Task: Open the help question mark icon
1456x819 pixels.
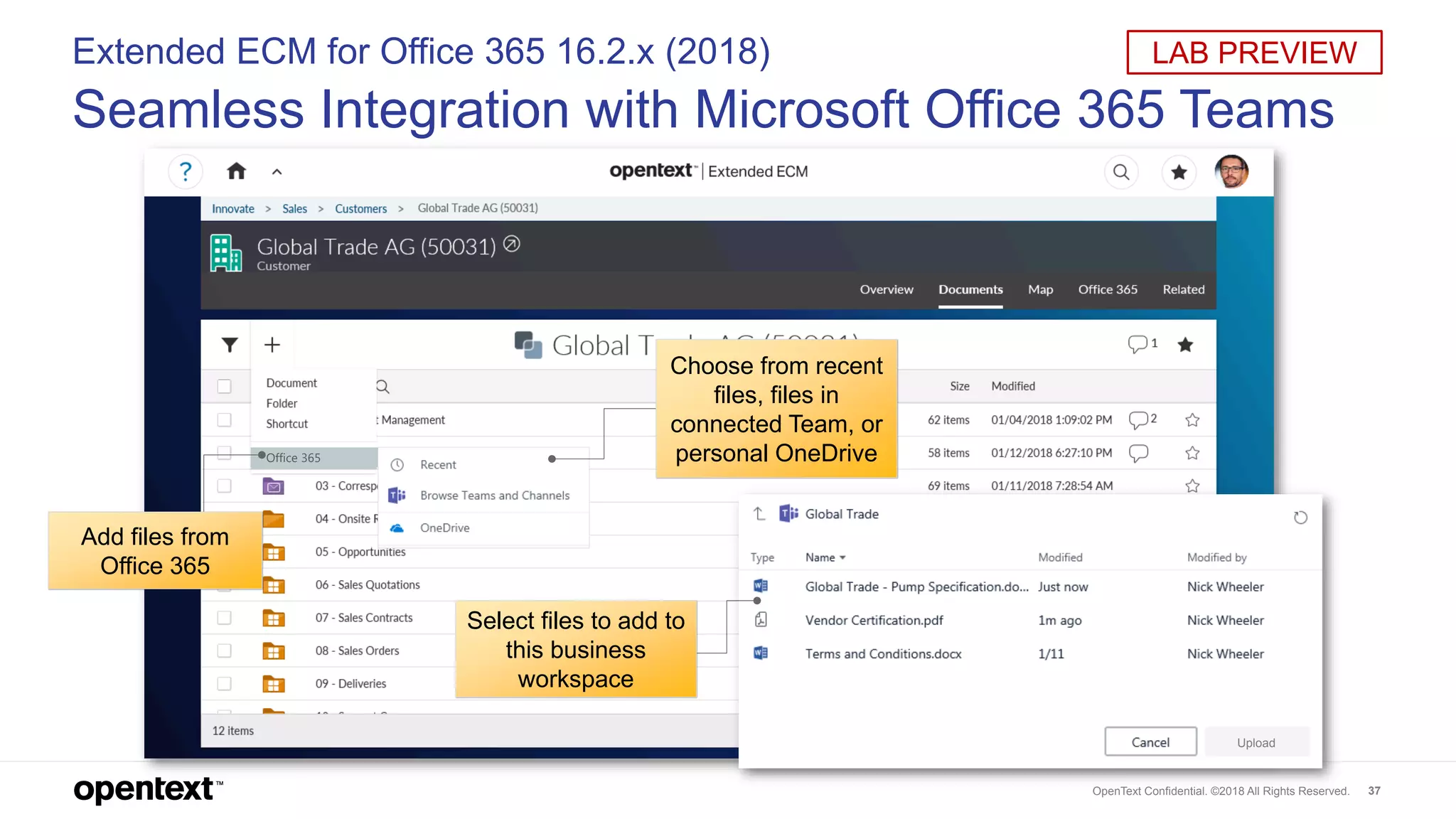Action: 186,171
